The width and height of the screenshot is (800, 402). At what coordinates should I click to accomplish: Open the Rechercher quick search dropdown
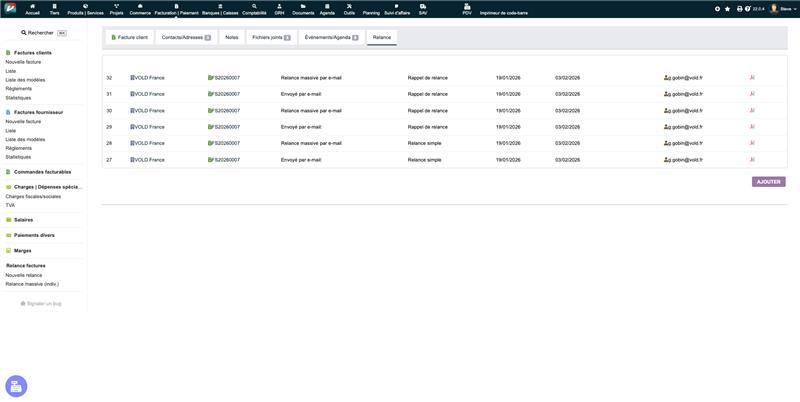pos(42,33)
